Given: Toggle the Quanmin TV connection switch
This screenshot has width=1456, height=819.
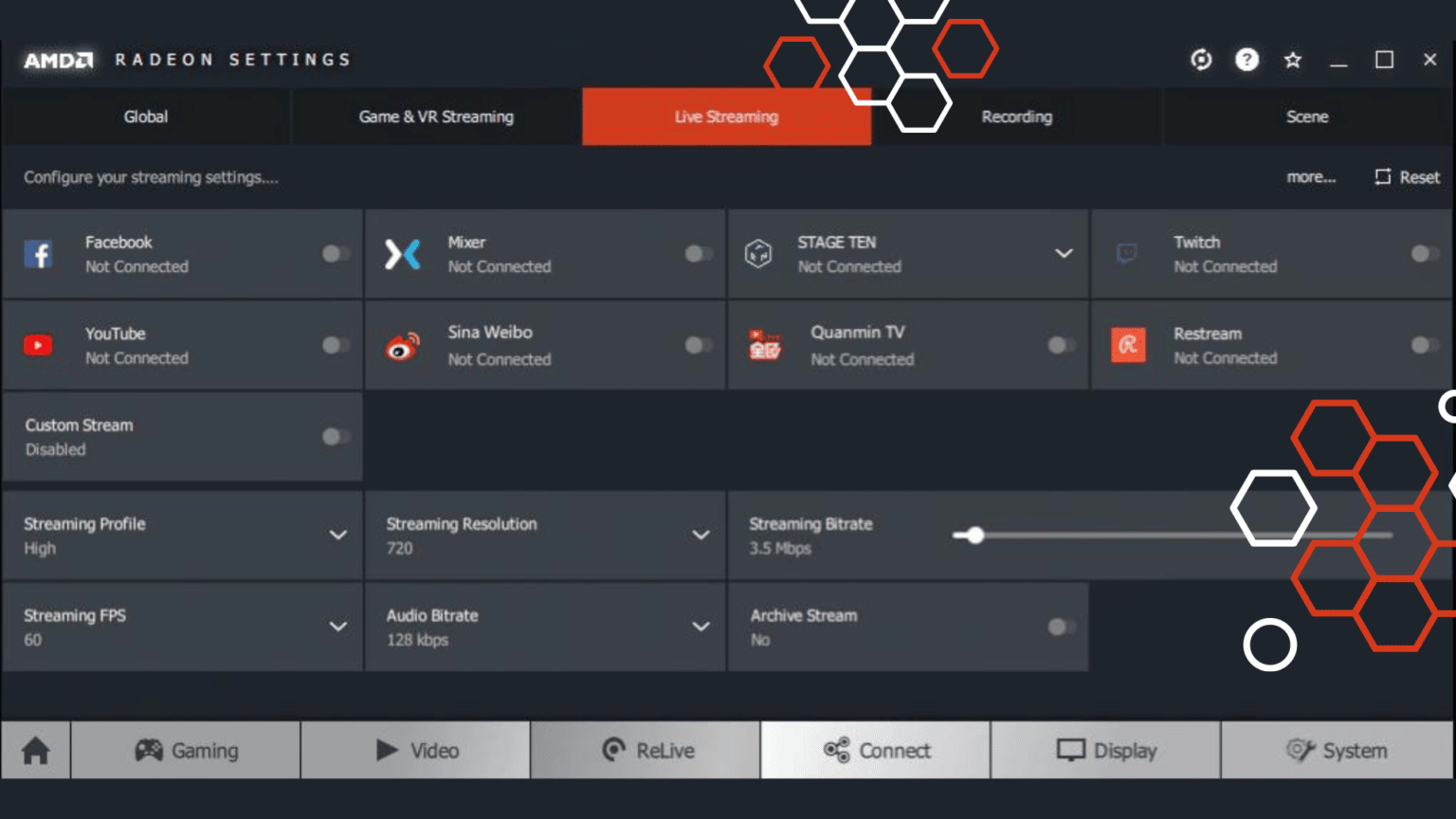Looking at the screenshot, I should 1062,345.
